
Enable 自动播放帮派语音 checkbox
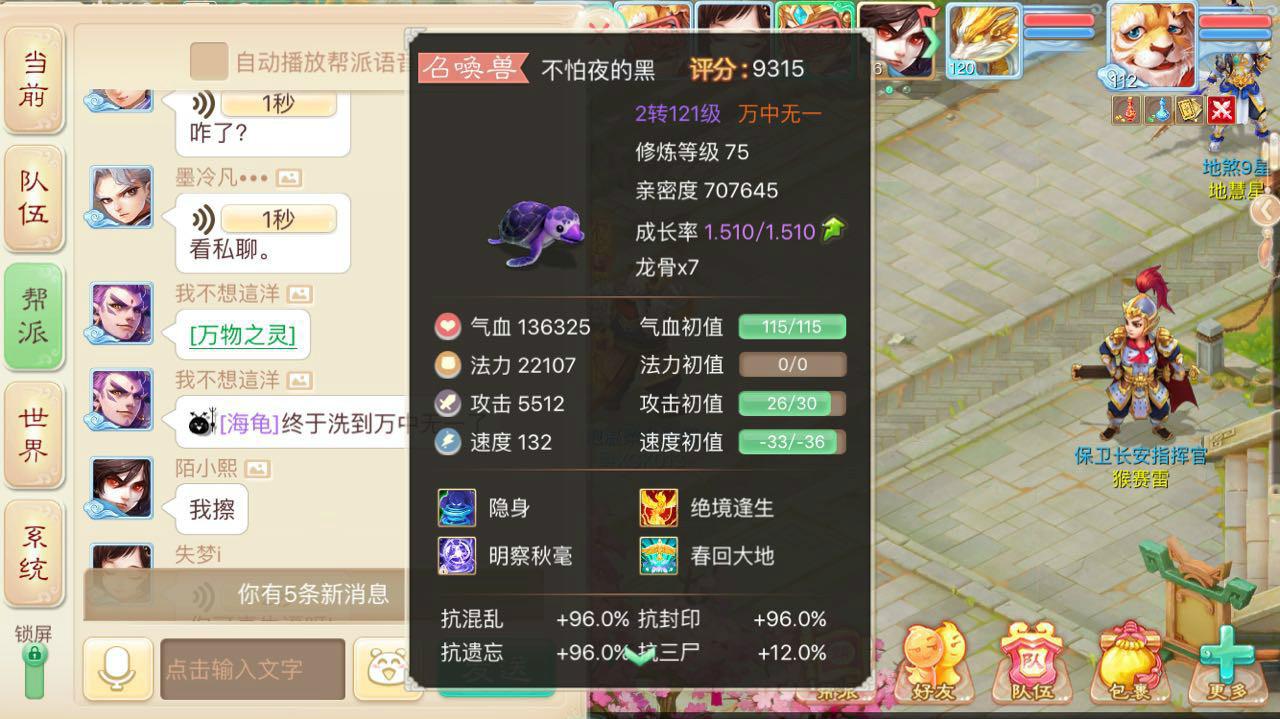(x=209, y=61)
